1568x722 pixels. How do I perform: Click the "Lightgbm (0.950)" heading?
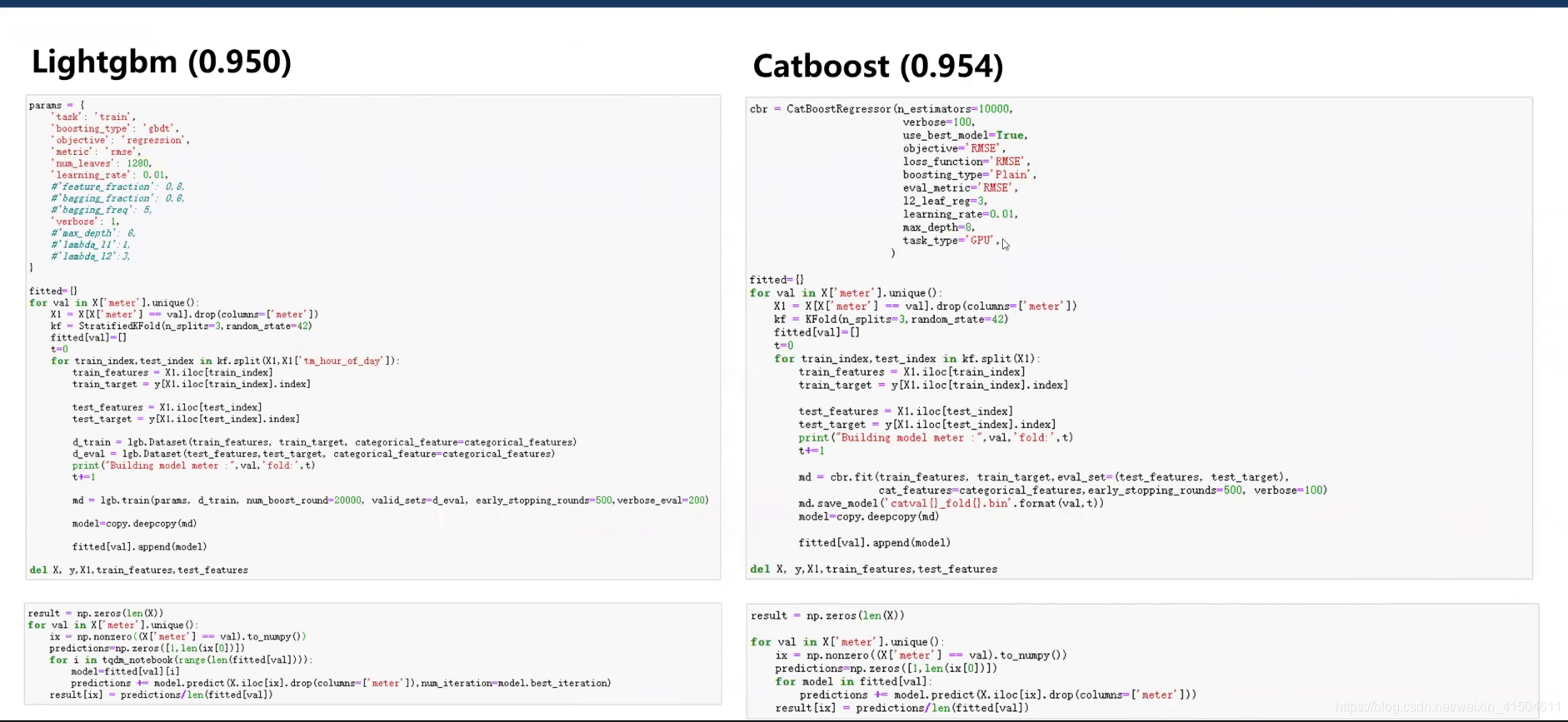click(x=162, y=62)
